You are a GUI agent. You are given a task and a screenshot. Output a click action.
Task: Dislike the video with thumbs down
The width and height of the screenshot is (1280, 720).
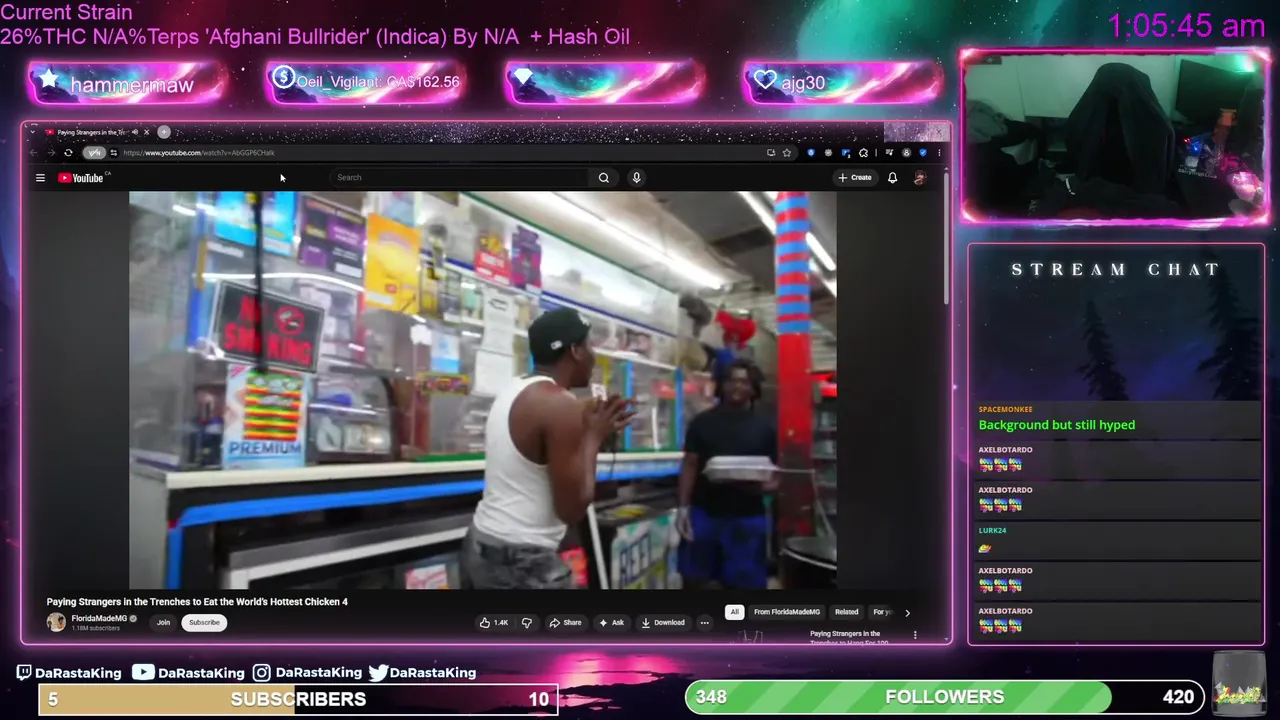526,622
